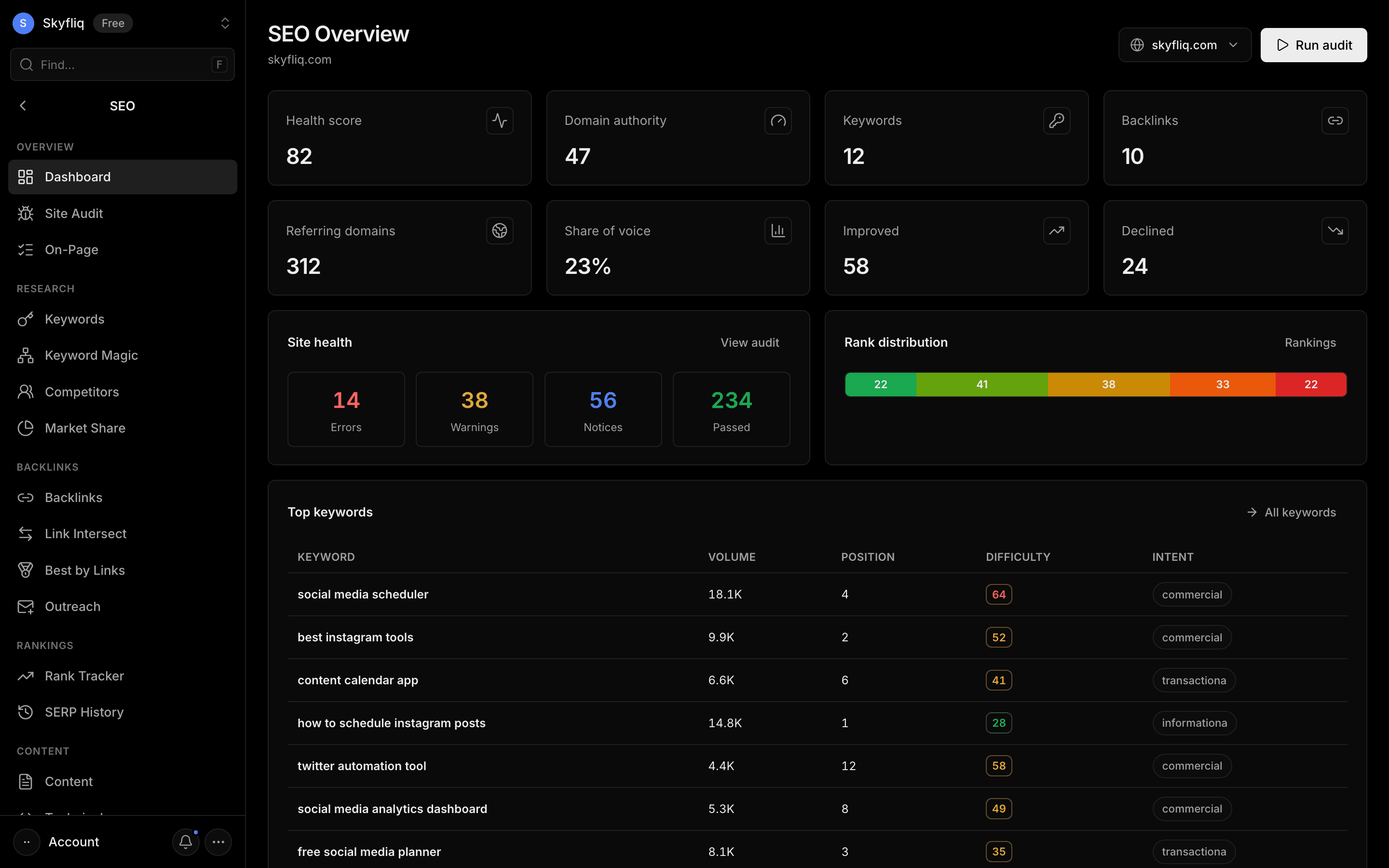Click the red 22 rank segment
The width and height of the screenshot is (1389, 868).
click(x=1311, y=385)
